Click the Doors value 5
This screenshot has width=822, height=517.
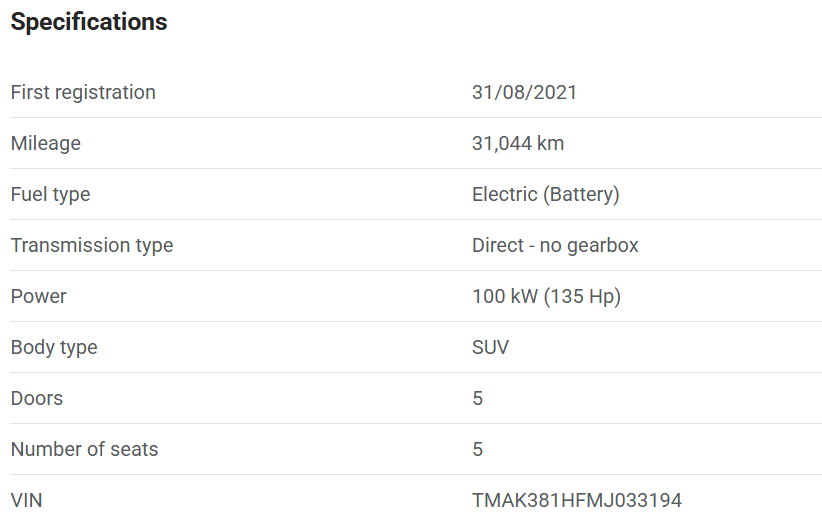tap(478, 398)
